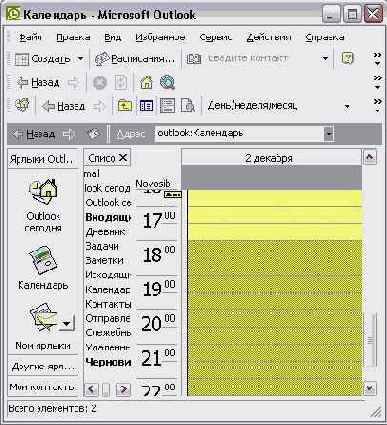Expand third toolbar overflow chevron
The width and height of the screenshot is (387, 425).
pos(377,105)
